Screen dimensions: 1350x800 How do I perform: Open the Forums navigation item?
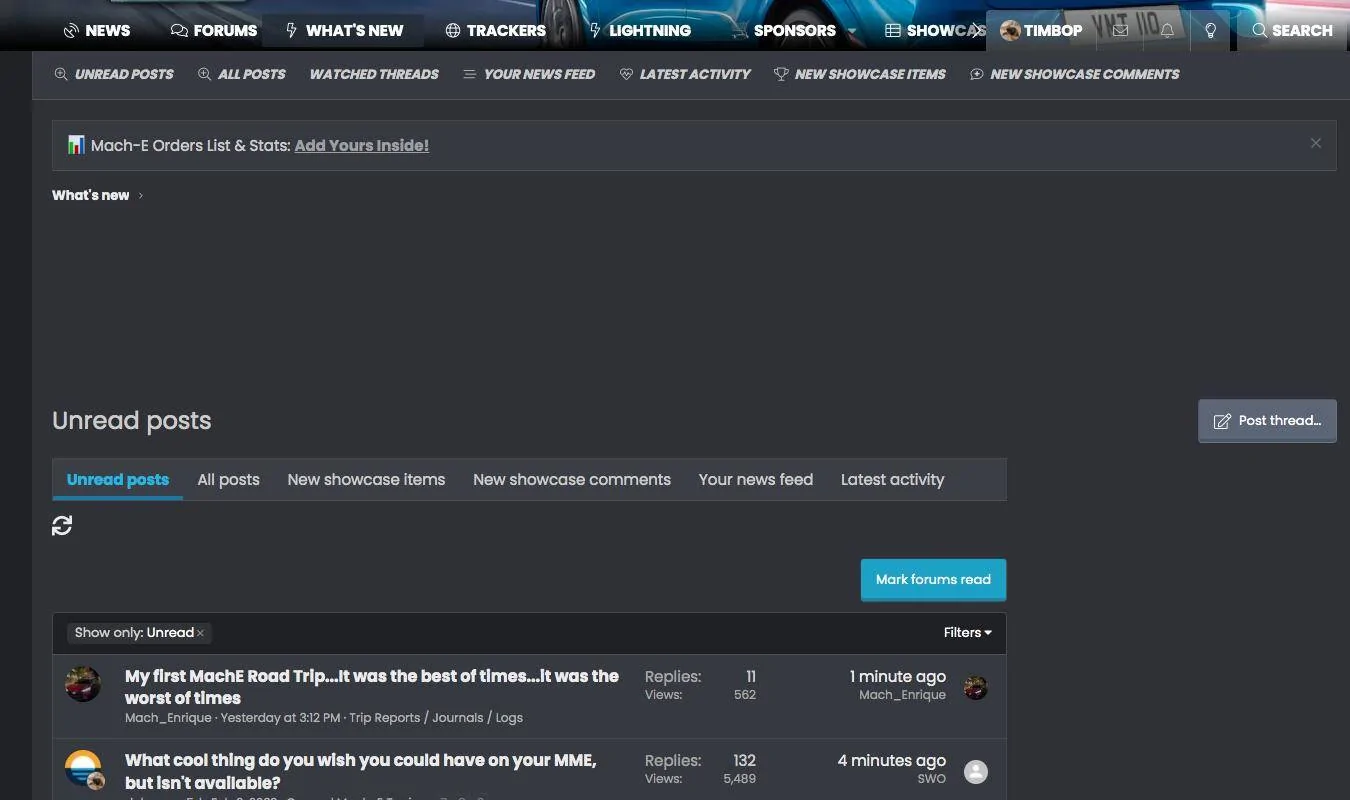coord(214,30)
